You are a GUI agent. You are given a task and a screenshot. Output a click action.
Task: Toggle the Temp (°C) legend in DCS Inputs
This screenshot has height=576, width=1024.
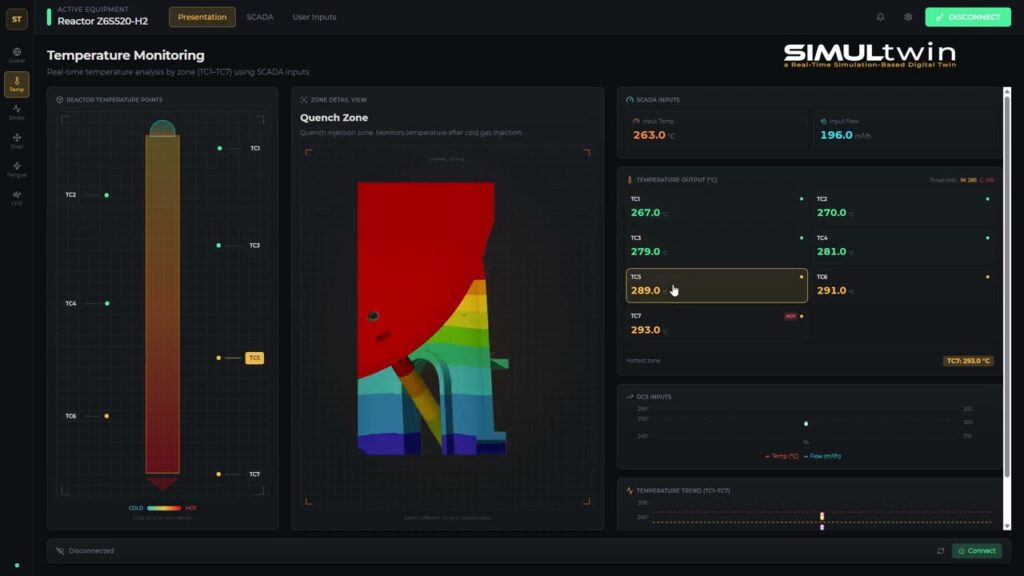pyautogui.click(x=781, y=456)
